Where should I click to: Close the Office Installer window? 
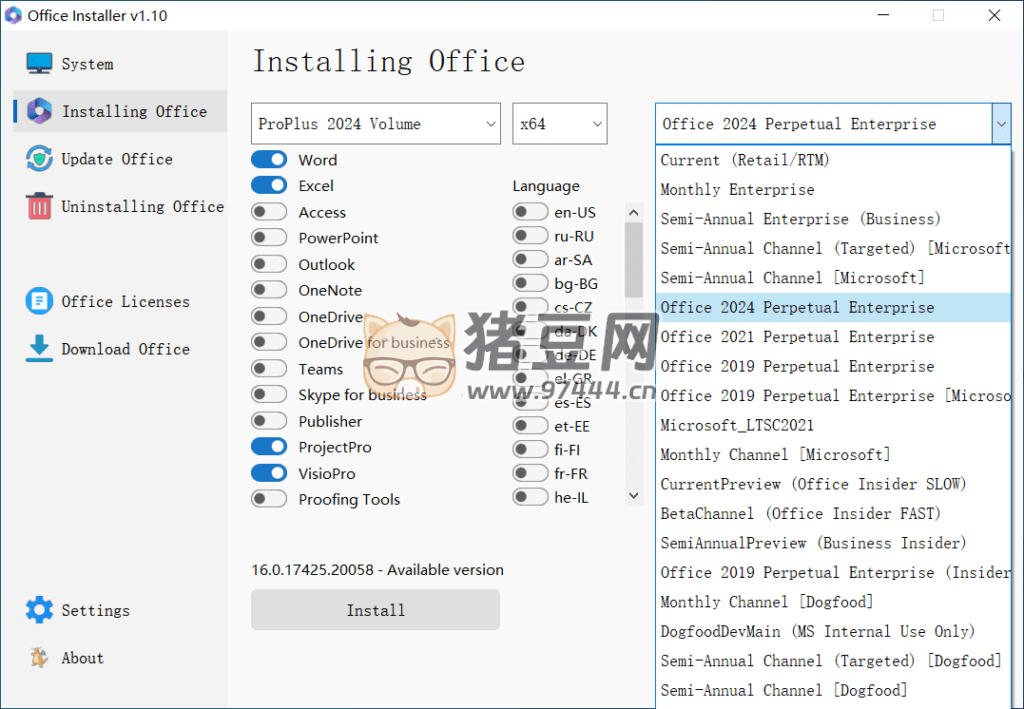click(x=994, y=15)
